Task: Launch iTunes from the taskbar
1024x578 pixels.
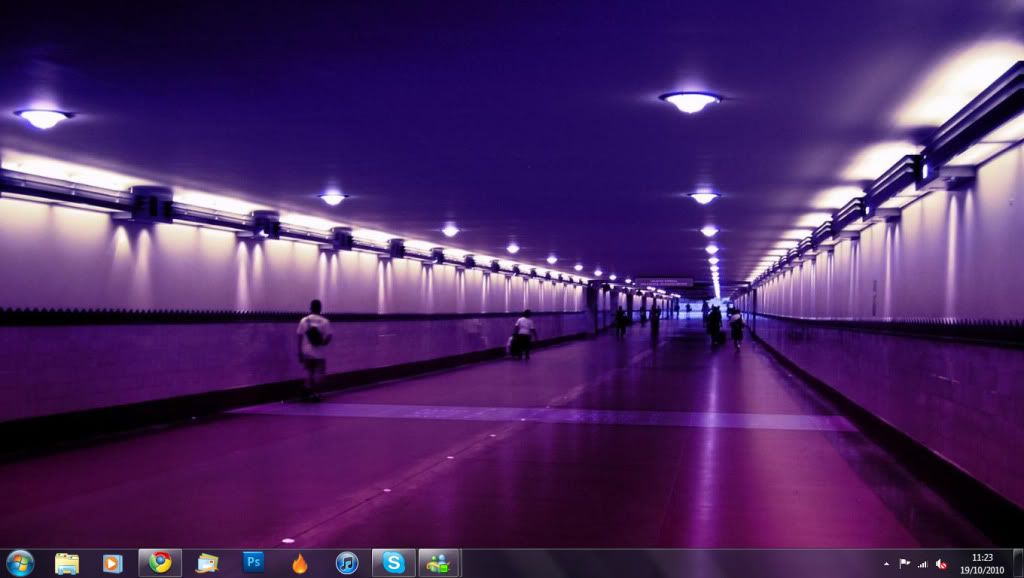Action: [347, 563]
